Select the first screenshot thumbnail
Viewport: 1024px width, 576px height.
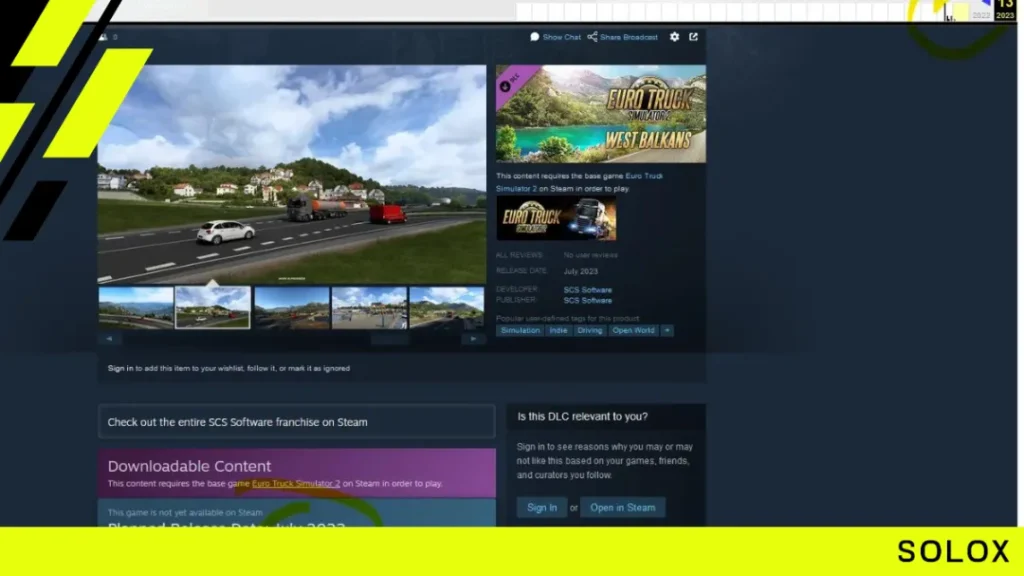tap(136, 308)
